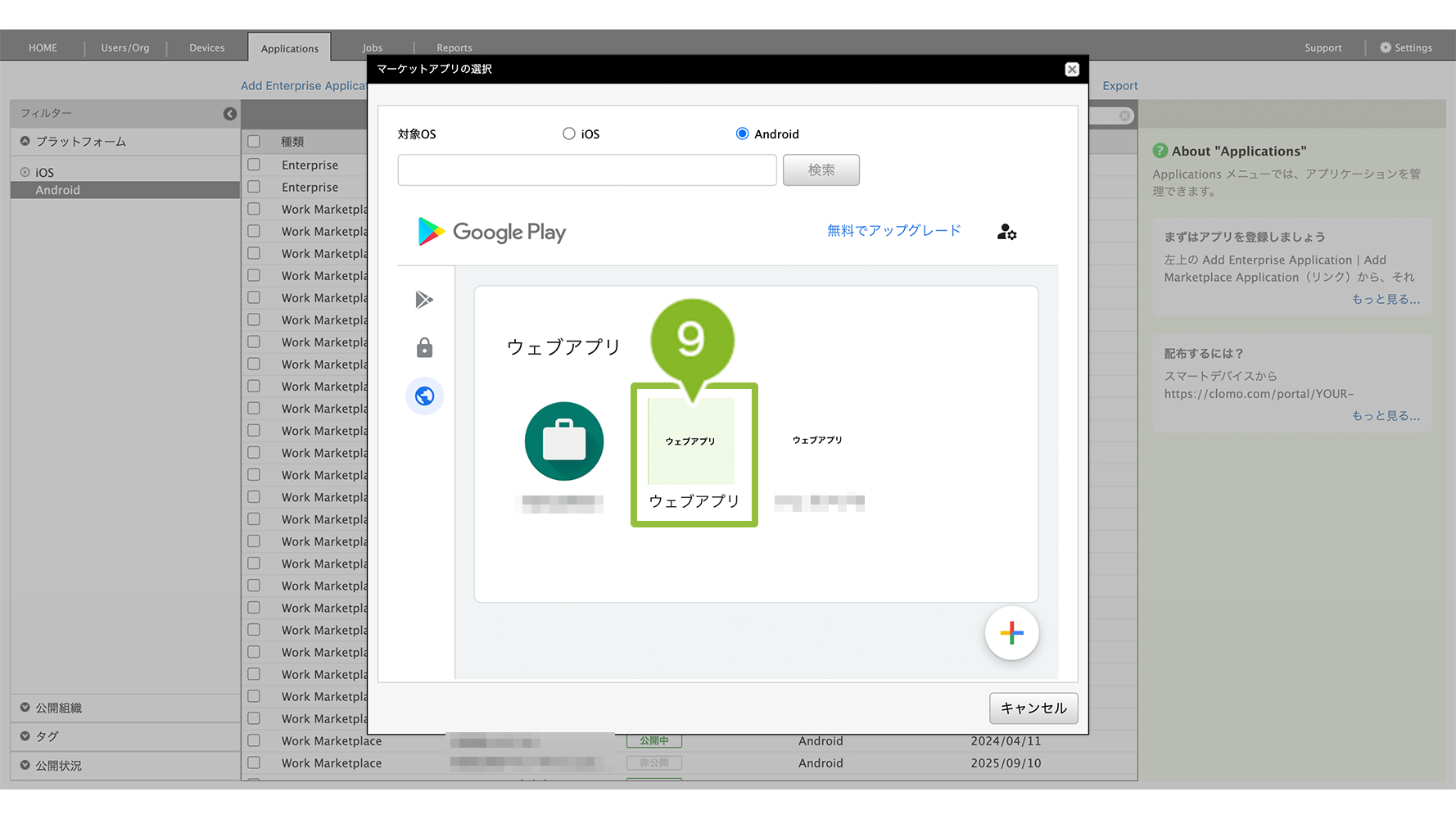Open the admin settings person-gear icon
This screenshot has height=819, width=1456.
(x=1006, y=233)
